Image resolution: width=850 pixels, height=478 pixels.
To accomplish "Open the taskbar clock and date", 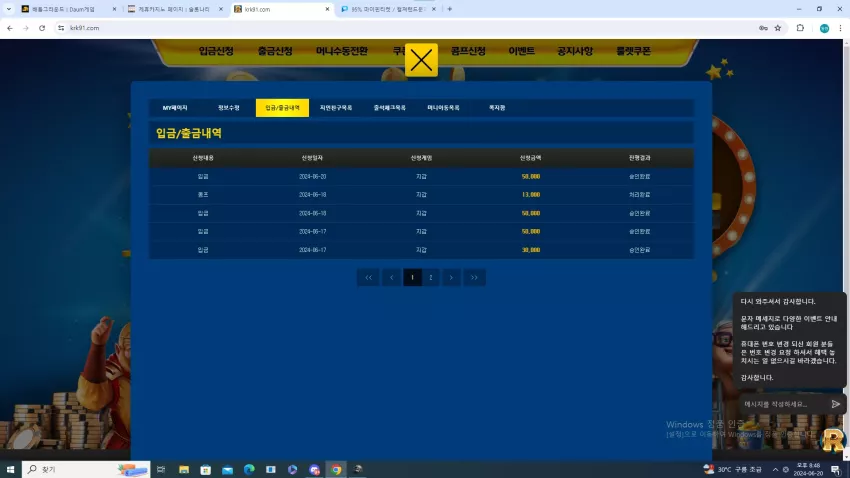I will click(x=808, y=469).
